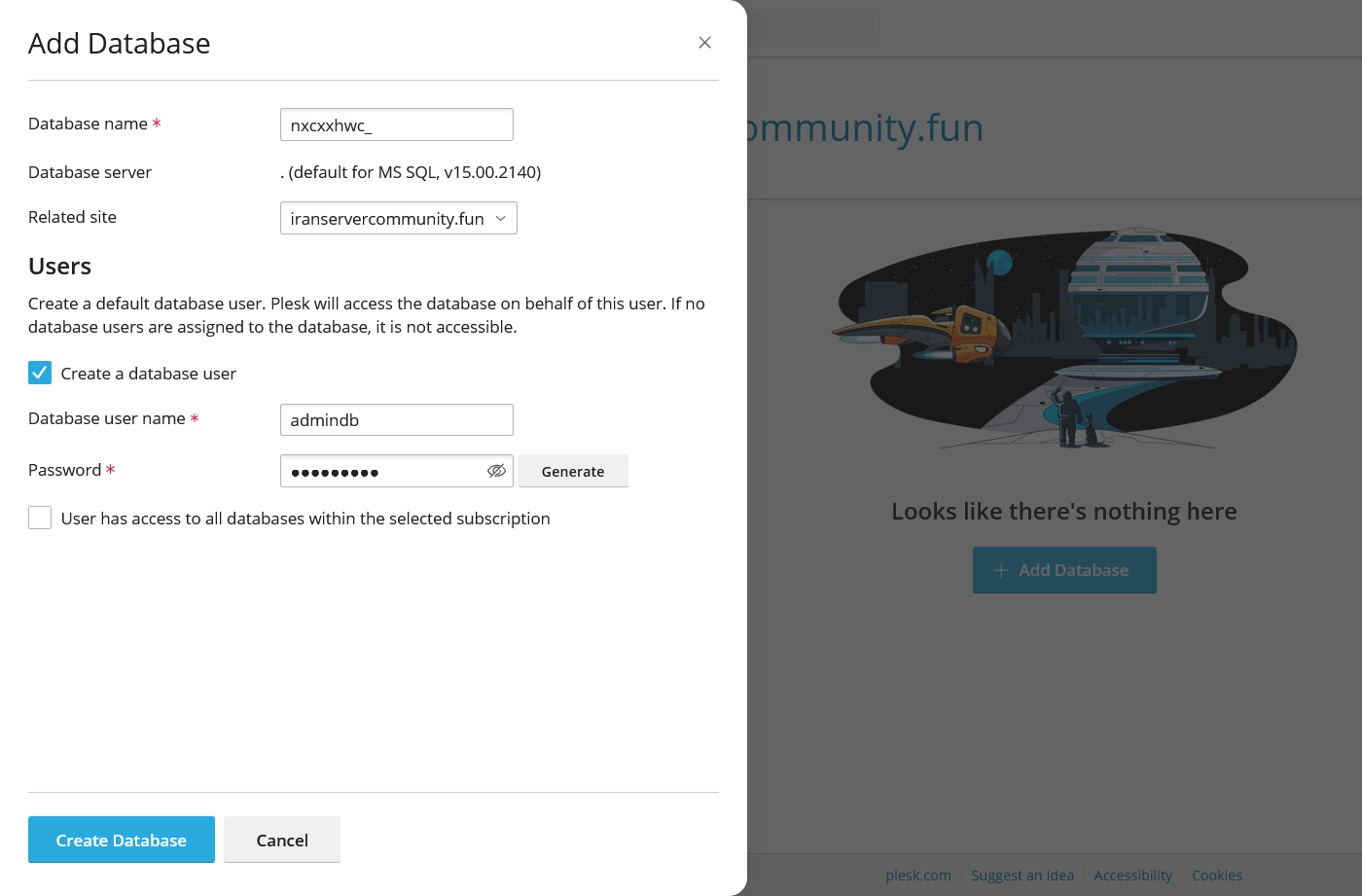Screen dimensions: 1362x896
Task: Cancel the database creation
Action: [x=282, y=840]
